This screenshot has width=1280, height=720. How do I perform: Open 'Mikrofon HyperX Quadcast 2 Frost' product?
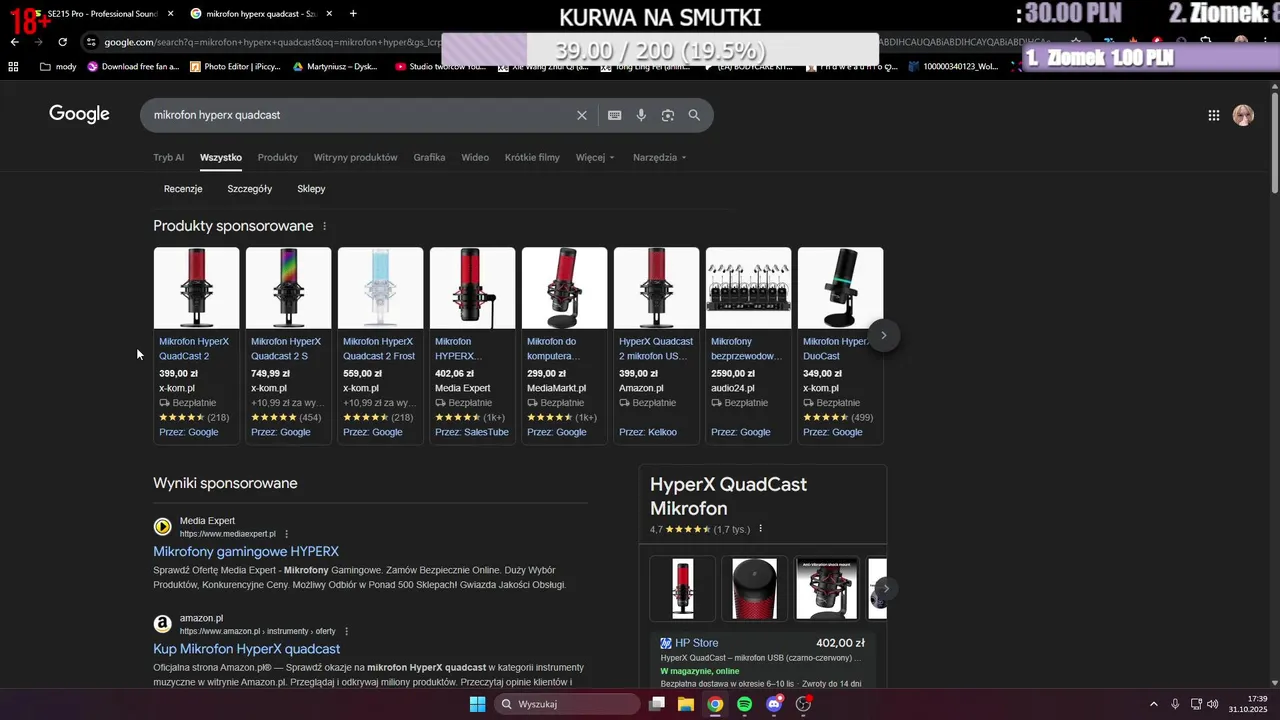[379, 348]
